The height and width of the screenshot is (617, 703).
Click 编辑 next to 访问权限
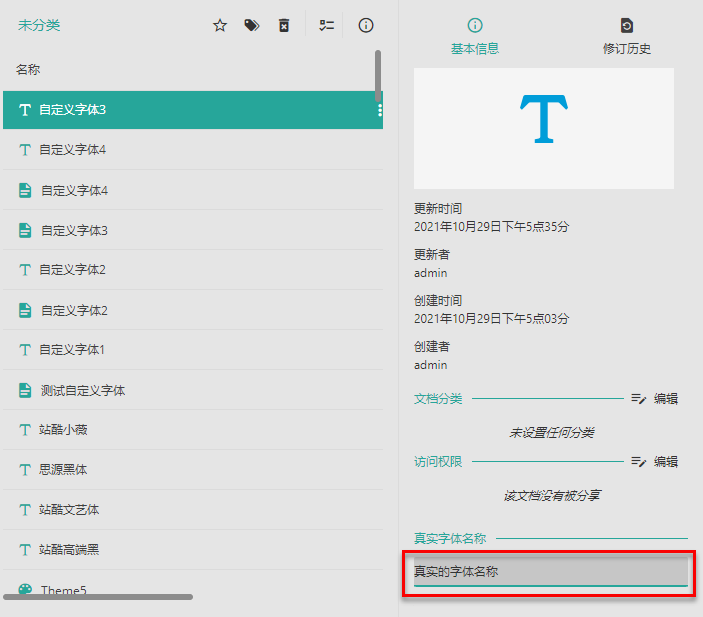point(655,461)
